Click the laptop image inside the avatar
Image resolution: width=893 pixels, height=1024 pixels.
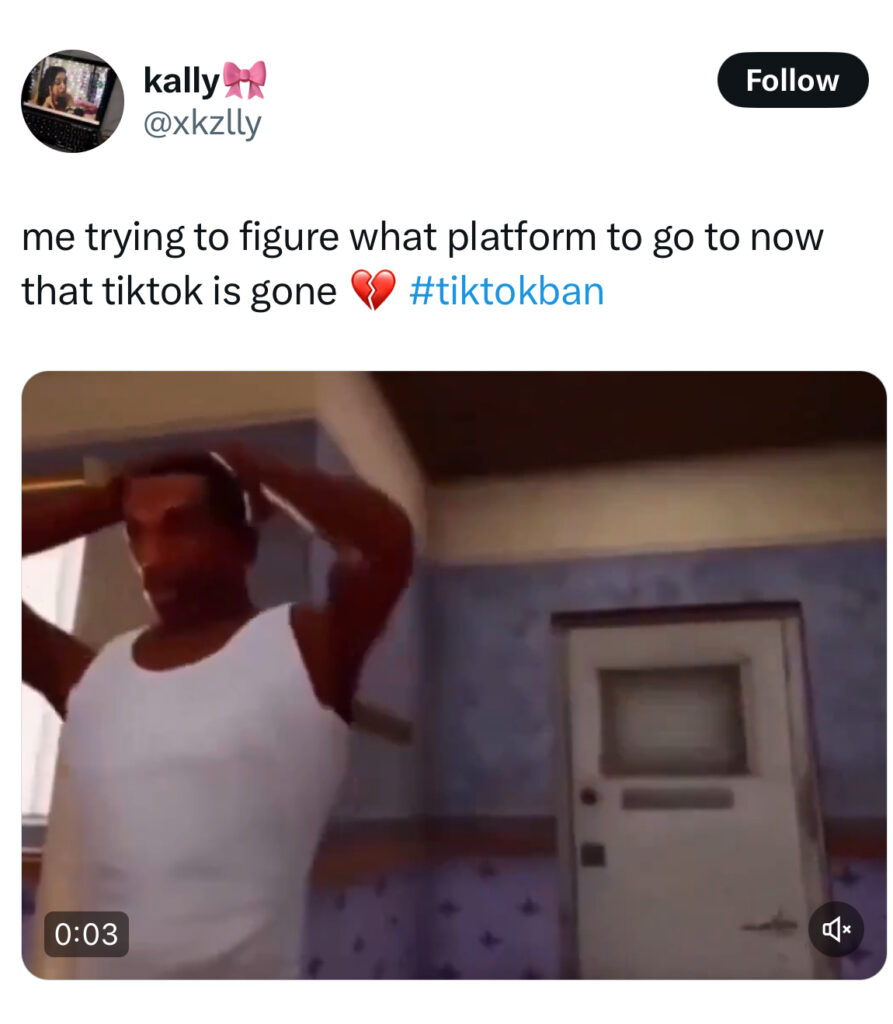65,98
